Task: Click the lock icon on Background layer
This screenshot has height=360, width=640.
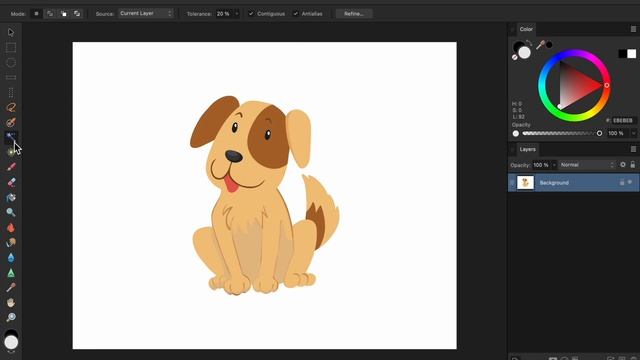Action: [622, 182]
